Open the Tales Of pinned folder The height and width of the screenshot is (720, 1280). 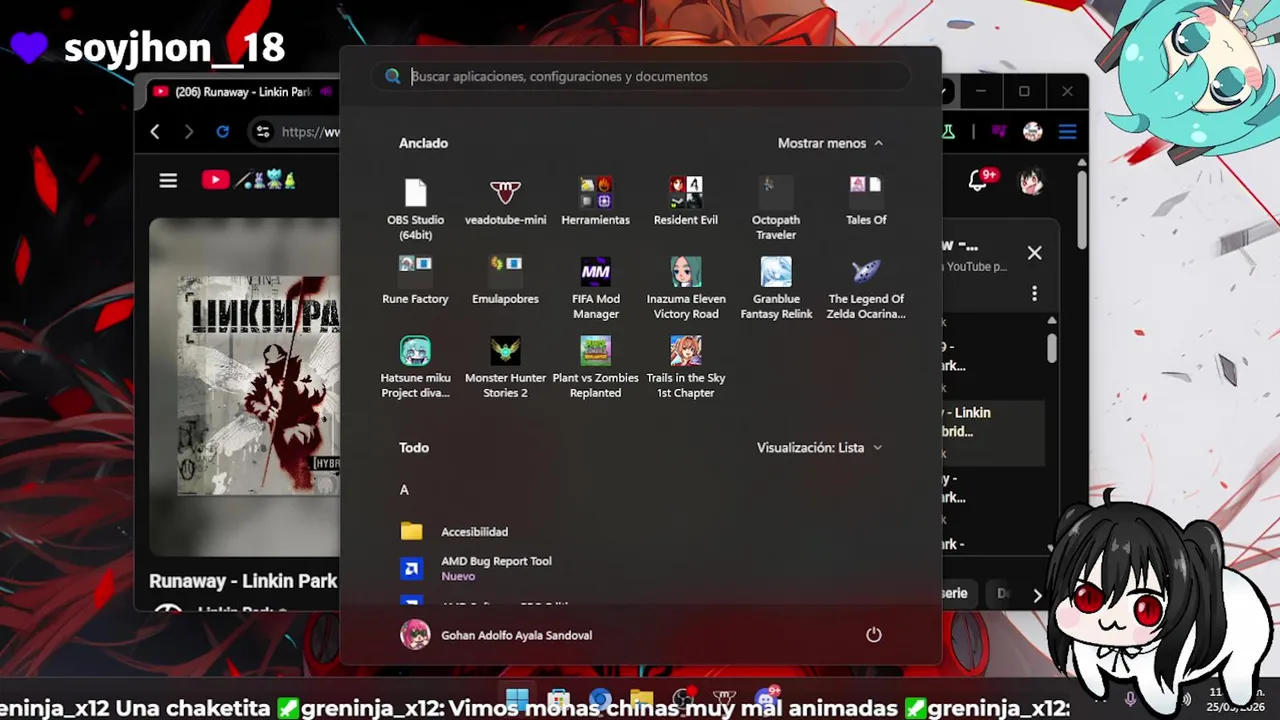pos(866,202)
